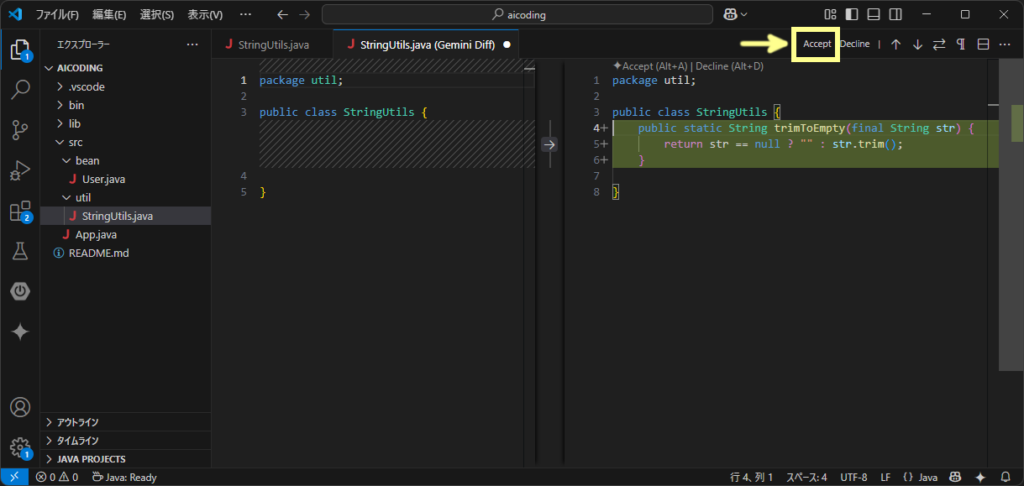This screenshot has height=486, width=1024.
Task: Click the remote window indicator in status bar
Action: coord(14,478)
